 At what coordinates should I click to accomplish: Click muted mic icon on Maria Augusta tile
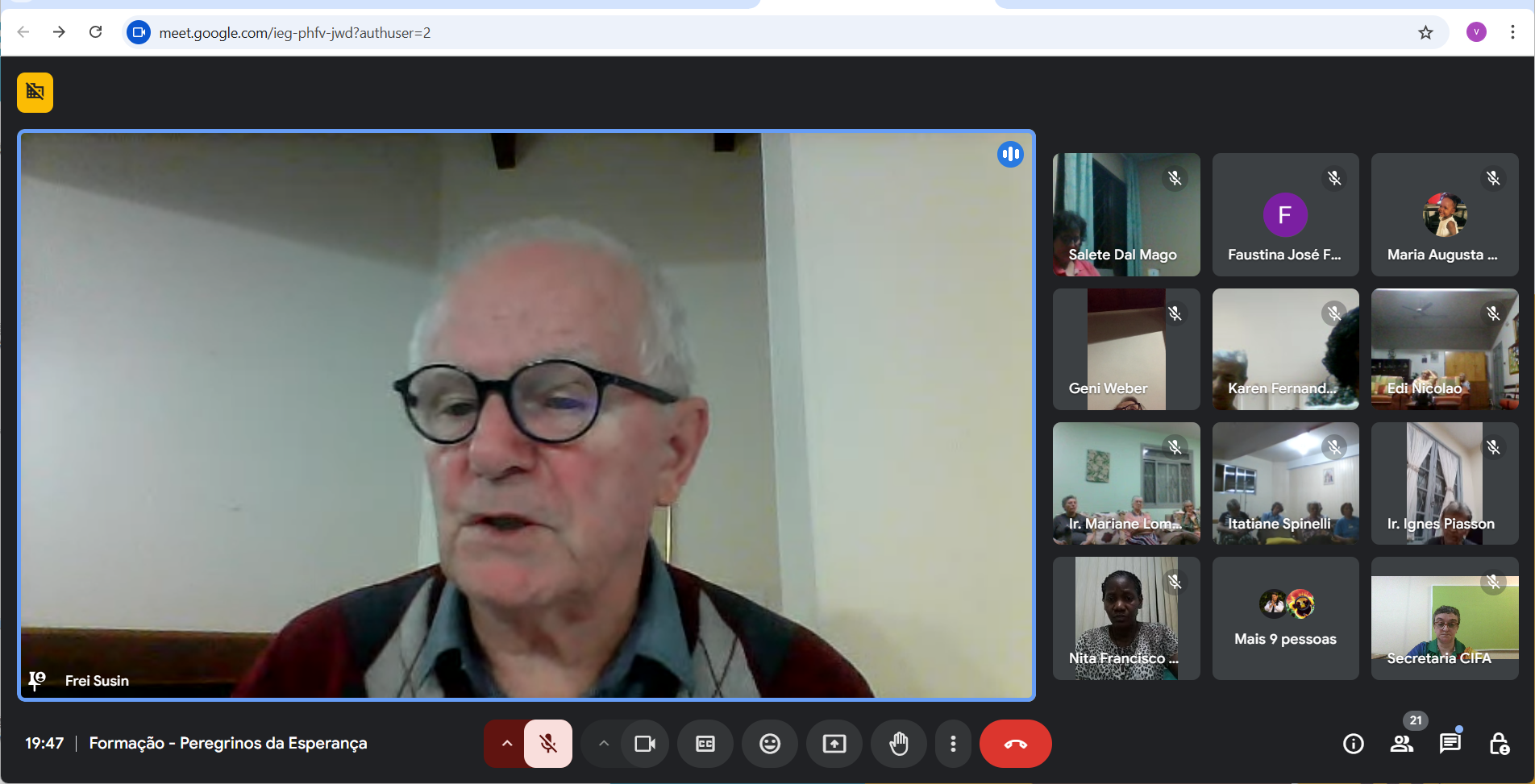[x=1493, y=178]
